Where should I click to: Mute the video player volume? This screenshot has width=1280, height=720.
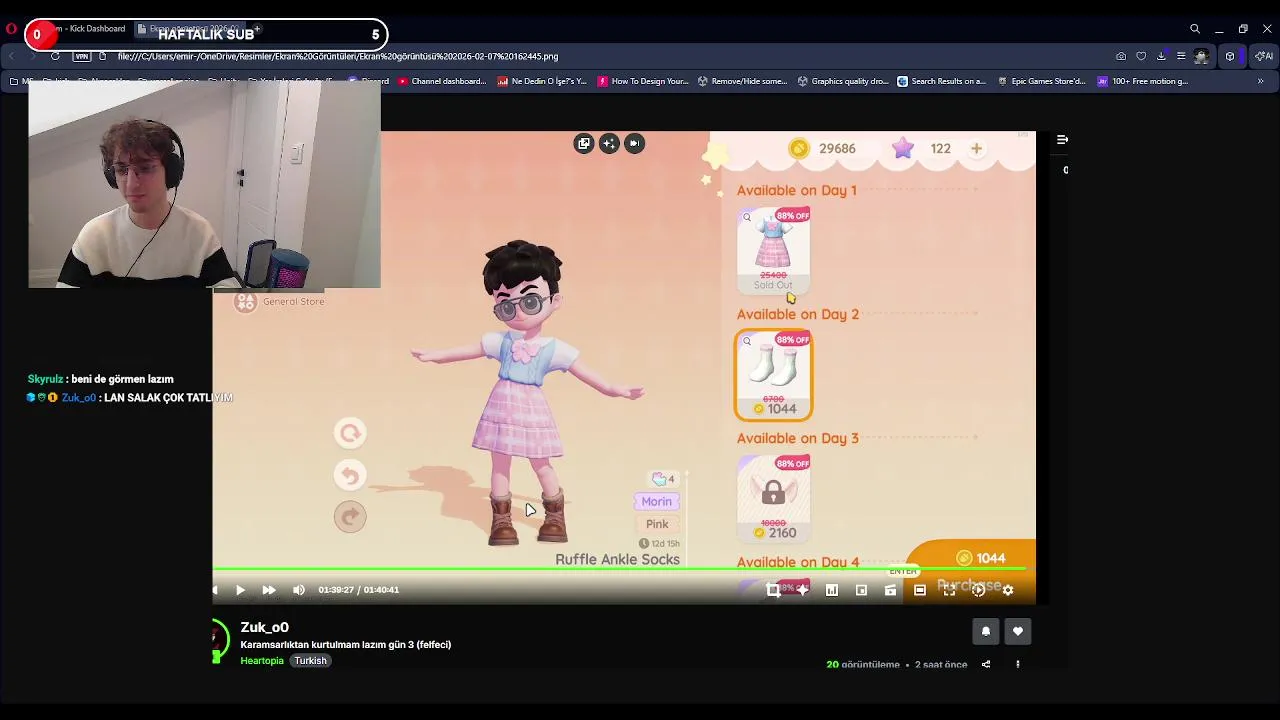[x=298, y=590]
